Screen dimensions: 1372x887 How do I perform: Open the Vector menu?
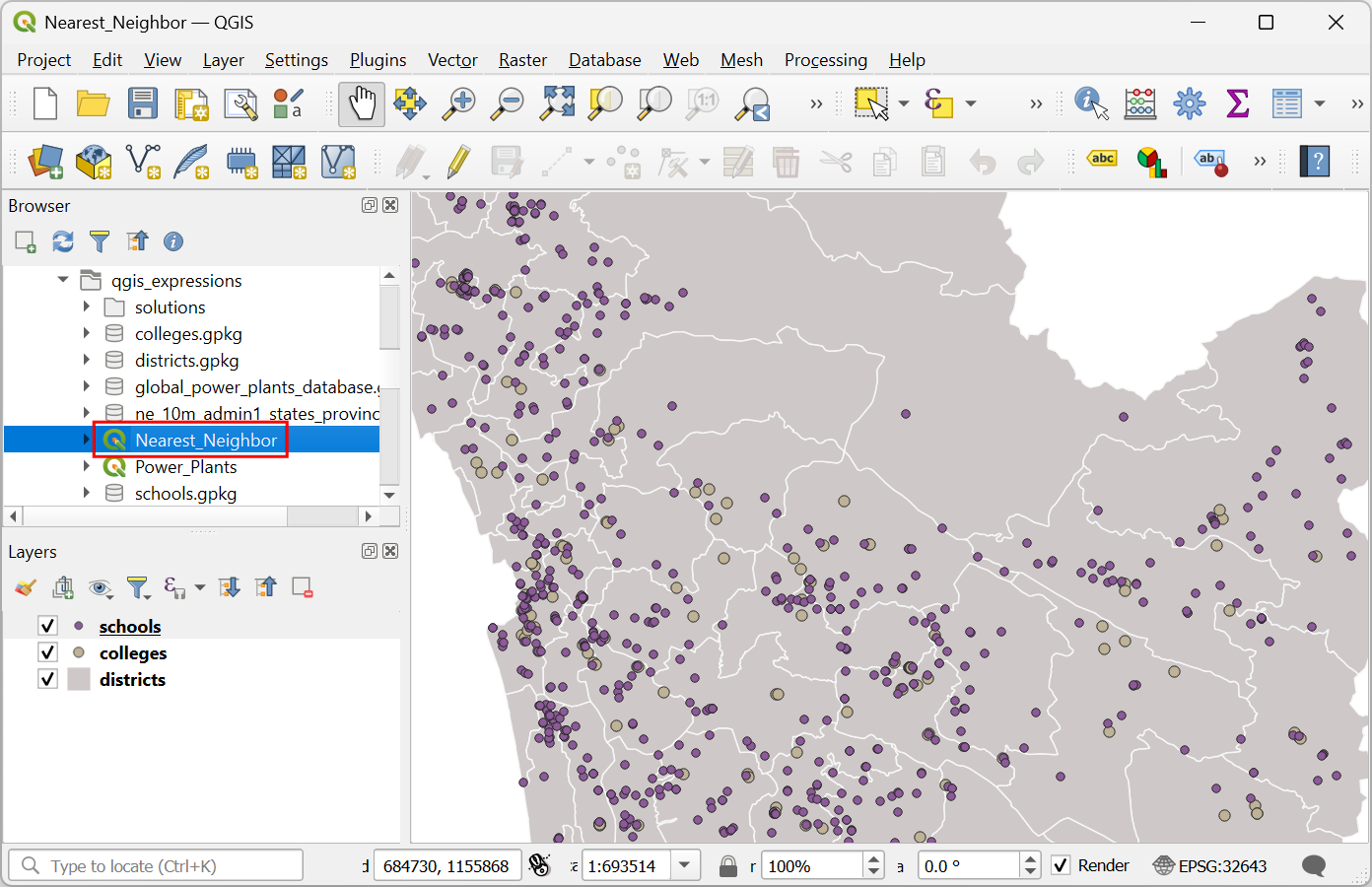[x=452, y=60]
